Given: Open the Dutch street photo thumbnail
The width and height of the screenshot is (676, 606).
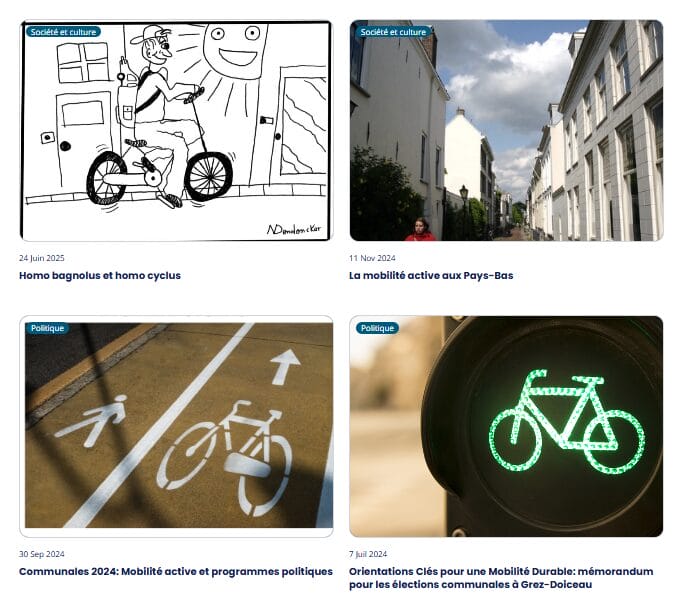Looking at the screenshot, I should pos(506,130).
